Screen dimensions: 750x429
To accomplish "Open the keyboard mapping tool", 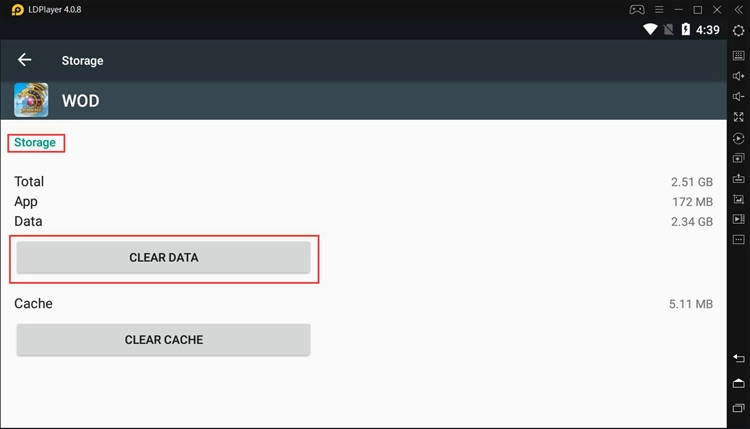I will (x=738, y=55).
